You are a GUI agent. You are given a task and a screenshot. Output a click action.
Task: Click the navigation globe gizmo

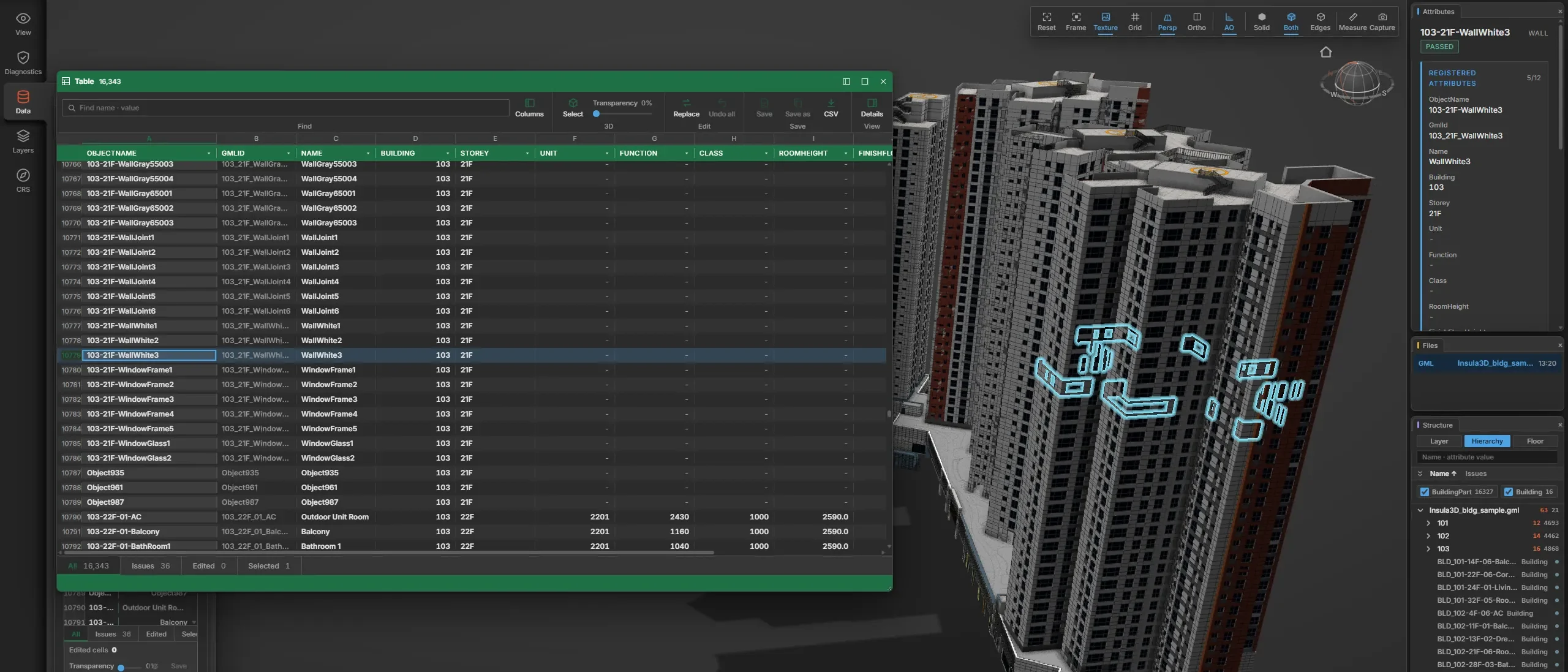click(x=1357, y=83)
